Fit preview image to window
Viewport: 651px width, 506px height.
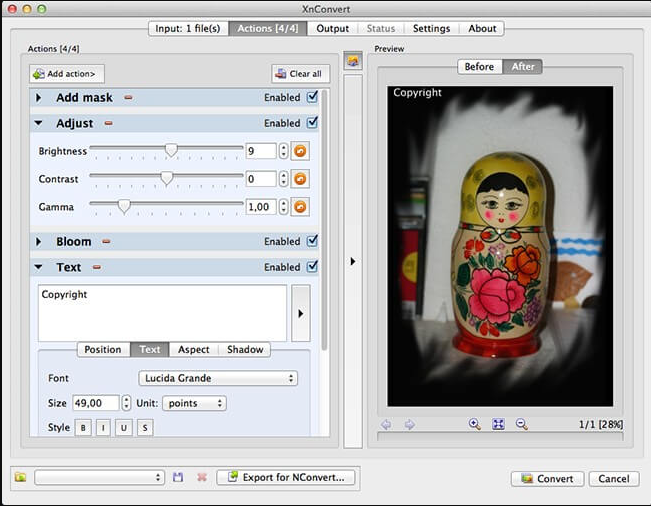(x=498, y=424)
